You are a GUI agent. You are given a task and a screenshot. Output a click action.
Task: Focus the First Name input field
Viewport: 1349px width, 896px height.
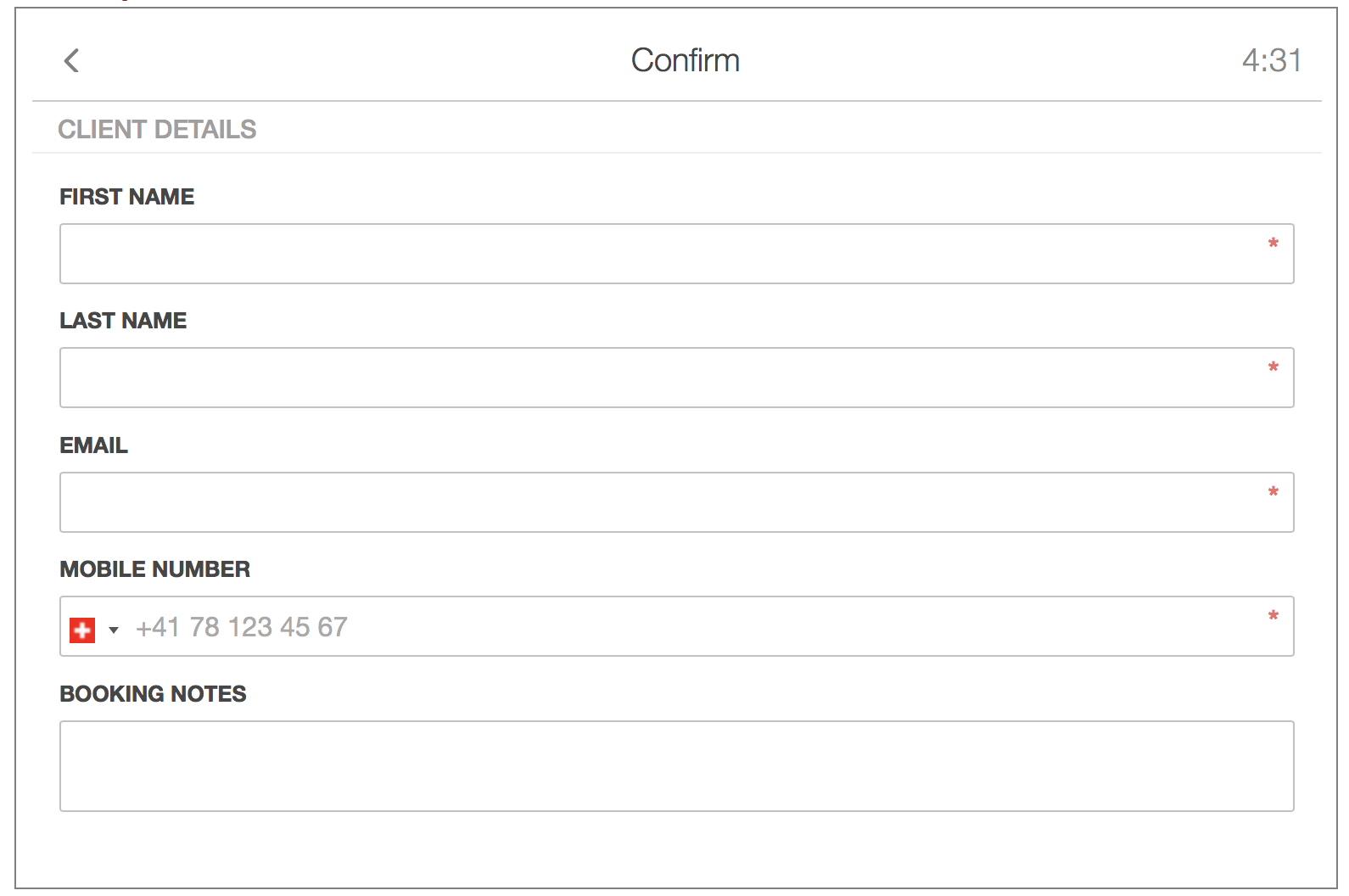(662, 254)
